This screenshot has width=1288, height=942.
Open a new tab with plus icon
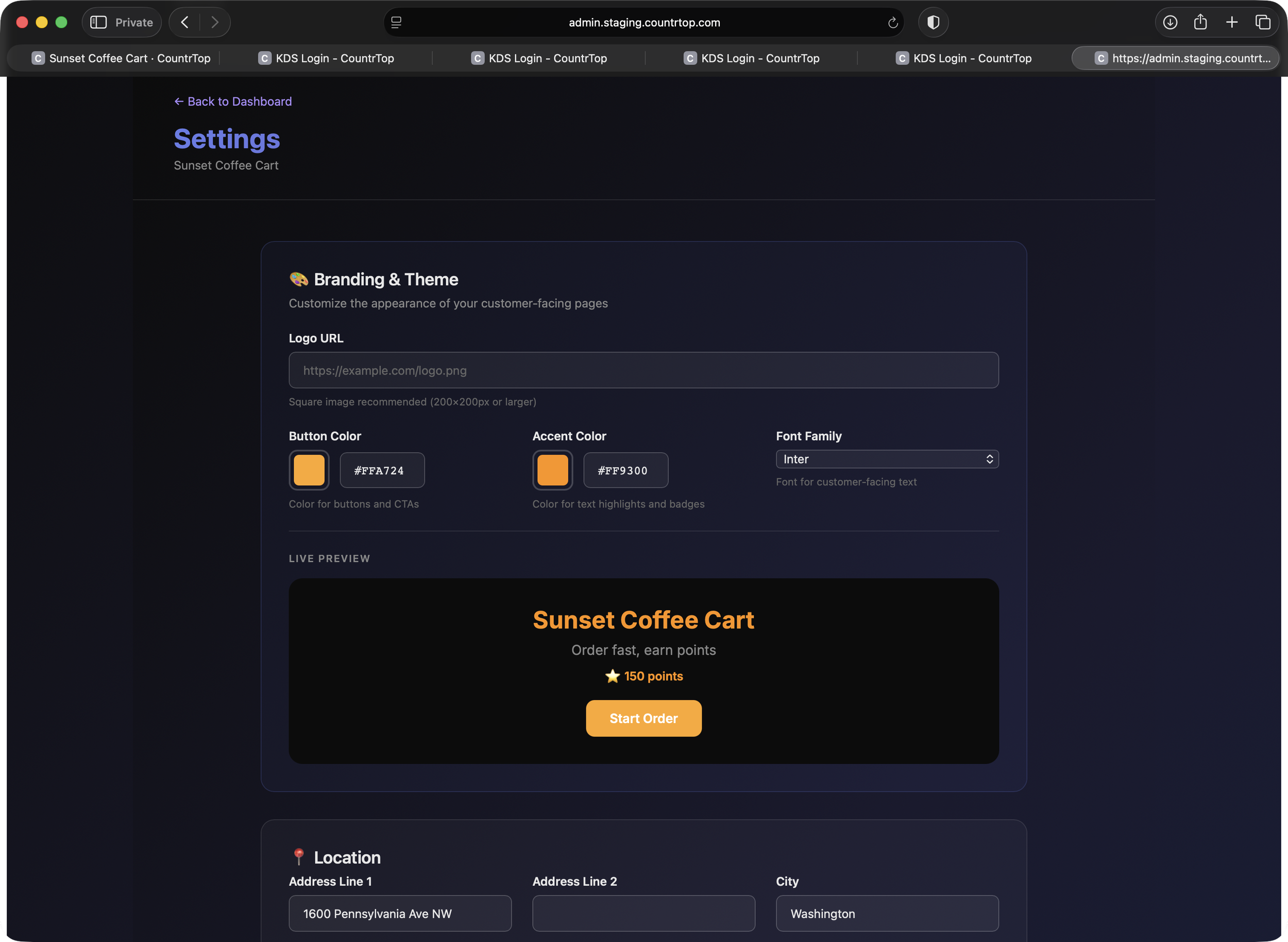point(1231,22)
